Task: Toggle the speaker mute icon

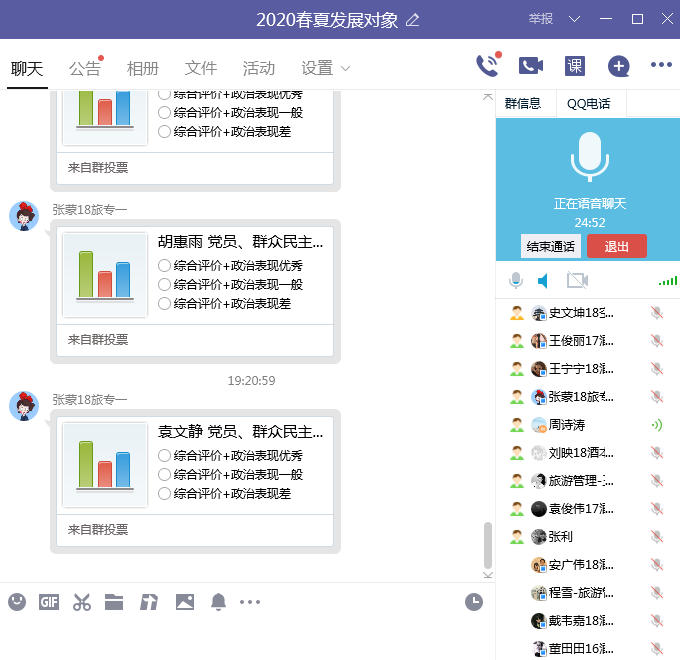Action: [x=543, y=281]
